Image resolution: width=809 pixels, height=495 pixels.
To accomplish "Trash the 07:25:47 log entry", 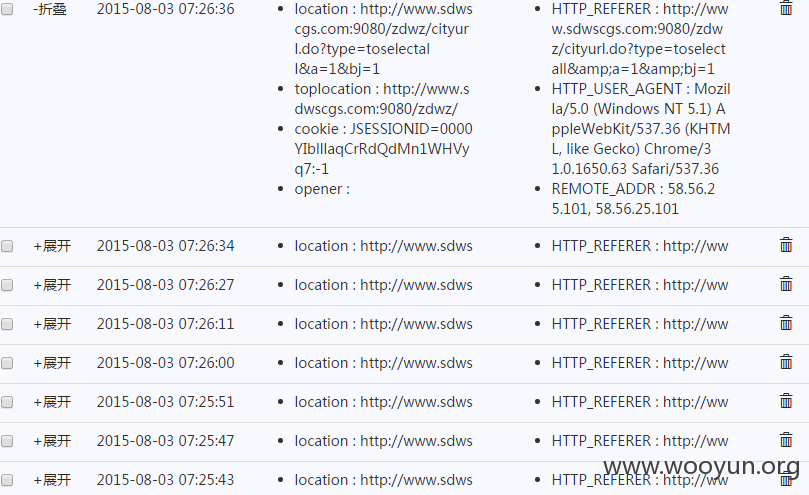I will click(x=786, y=440).
